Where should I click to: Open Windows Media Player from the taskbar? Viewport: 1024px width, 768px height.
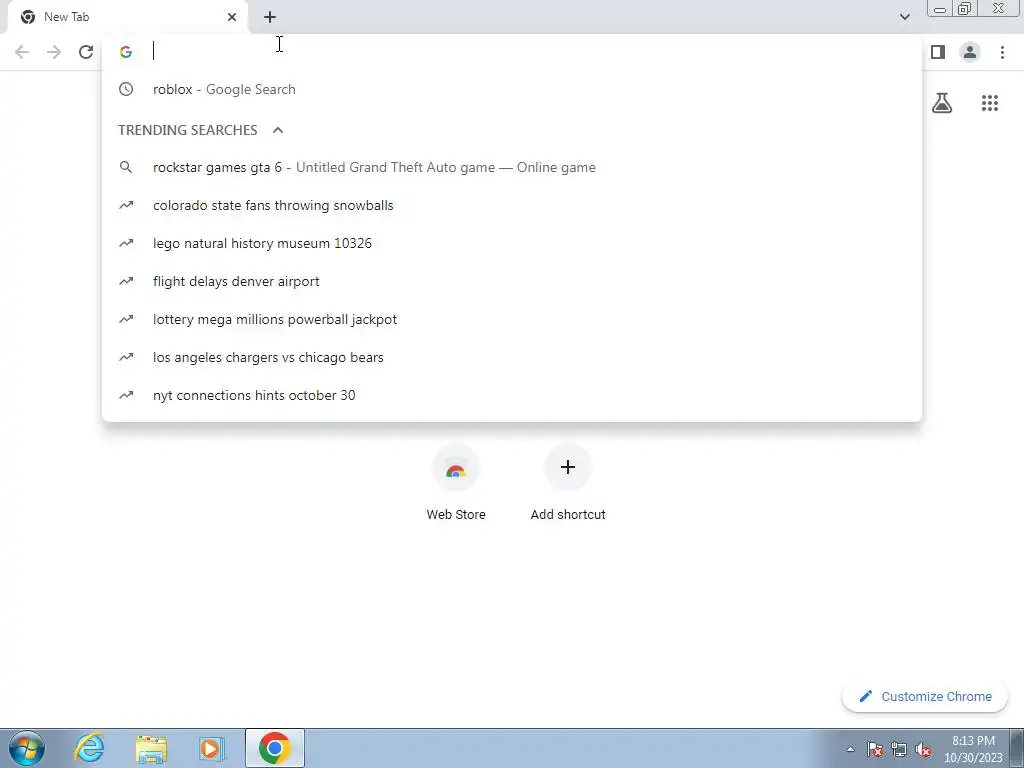(x=212, y=748)
